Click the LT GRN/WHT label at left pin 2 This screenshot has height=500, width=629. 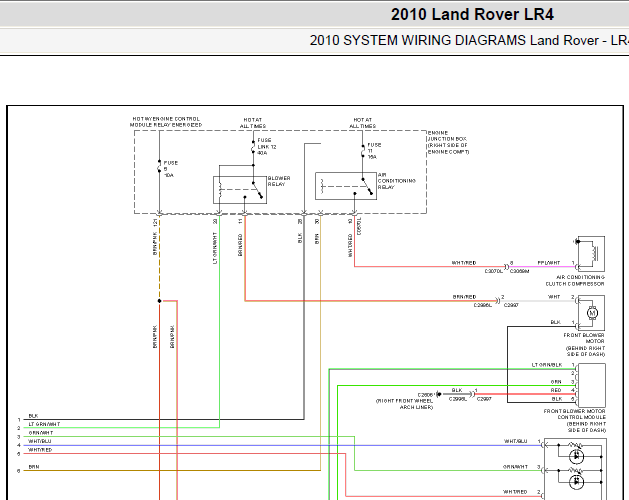click(x=45, y=424)
